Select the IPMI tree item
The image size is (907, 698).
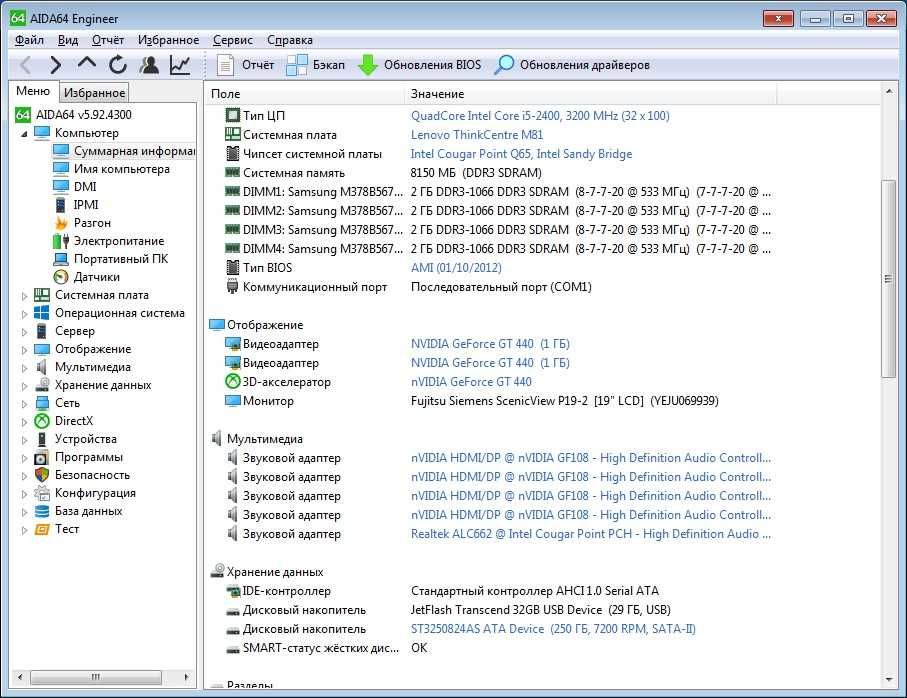(76, 205)
